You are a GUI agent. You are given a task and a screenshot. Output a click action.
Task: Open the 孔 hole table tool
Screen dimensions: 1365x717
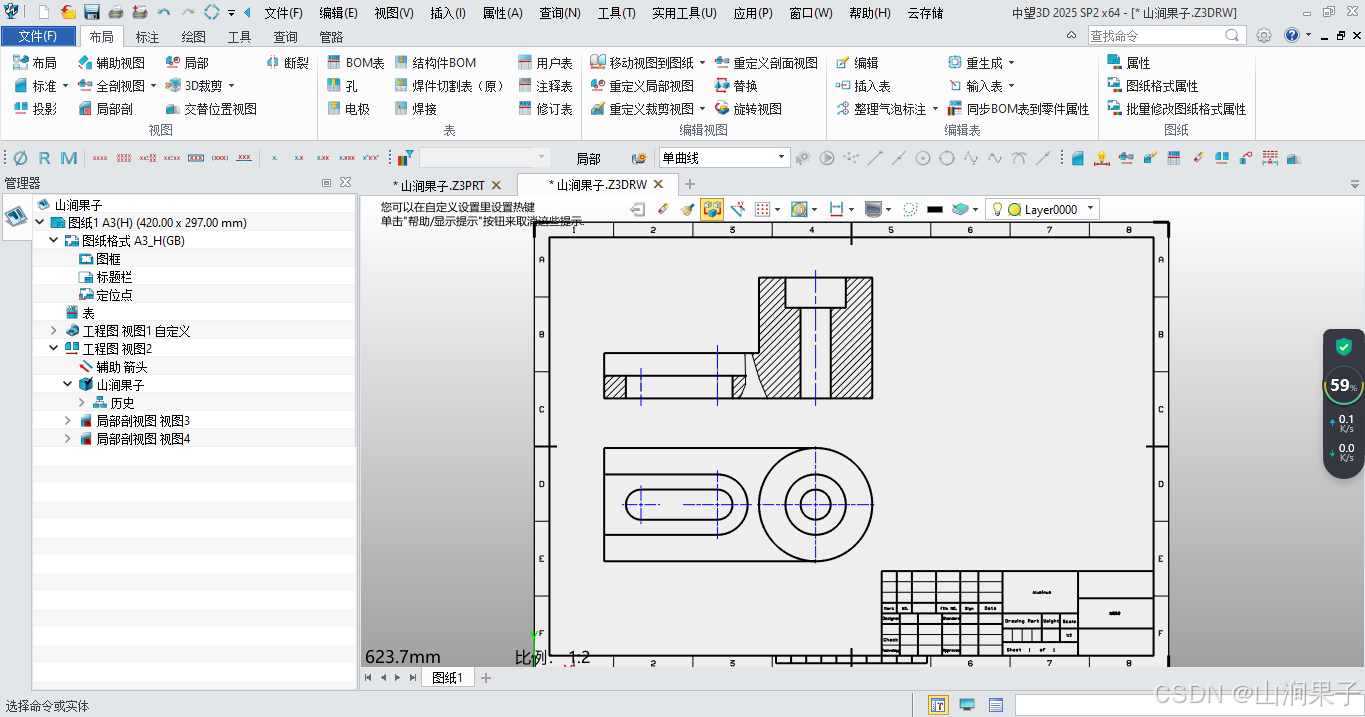coord(343,86)
